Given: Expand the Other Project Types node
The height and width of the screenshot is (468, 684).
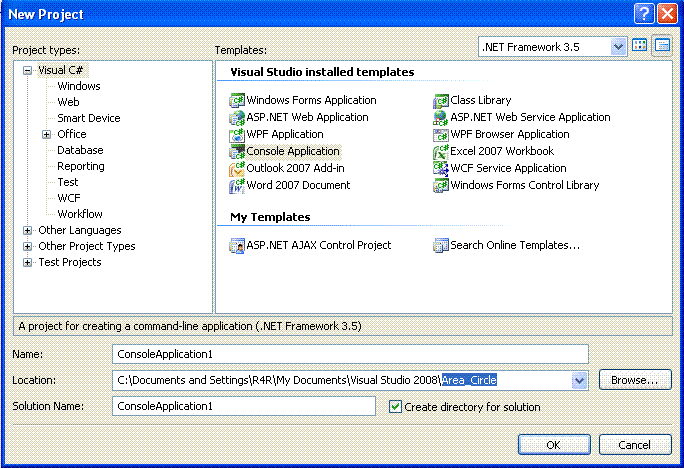Looking at the screenshot, I should click(27, 246).
